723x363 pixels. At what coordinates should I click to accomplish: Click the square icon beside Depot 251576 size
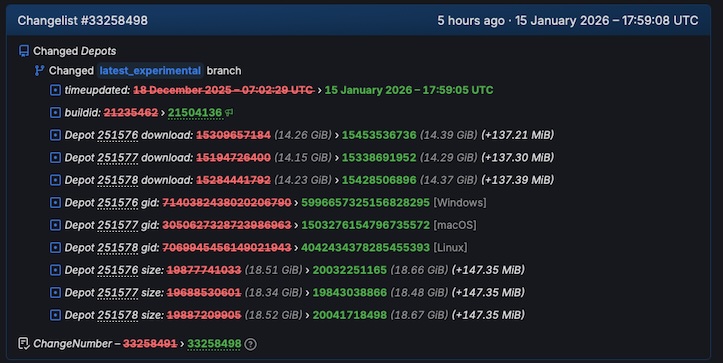coord(55,270)
